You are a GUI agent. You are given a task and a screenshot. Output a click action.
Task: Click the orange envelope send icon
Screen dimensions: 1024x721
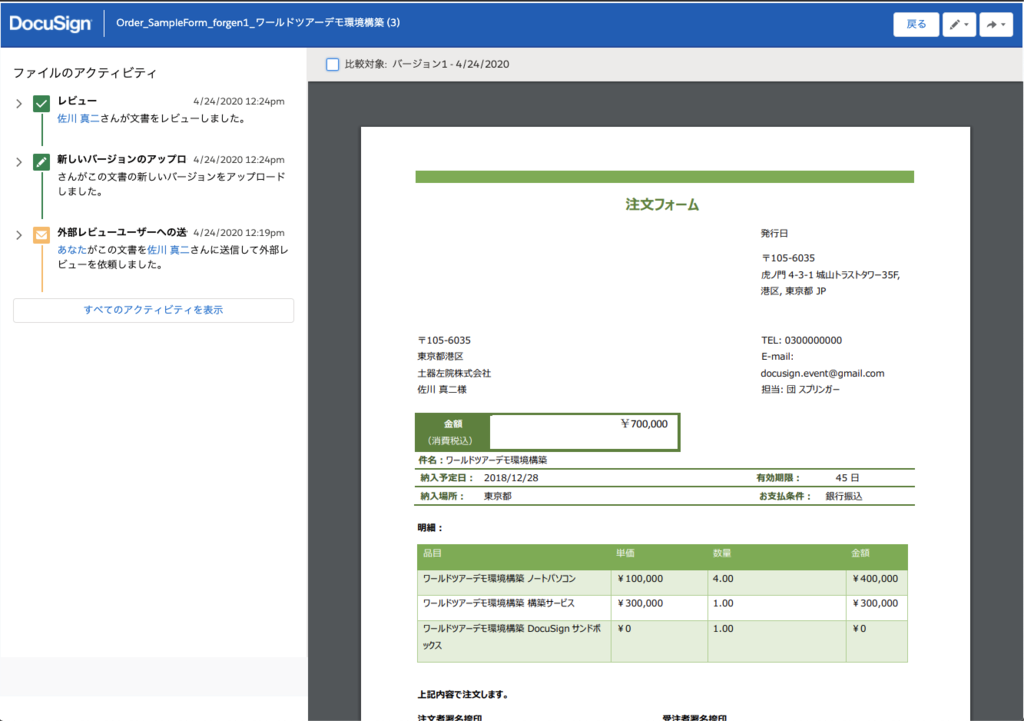[x=42, y=235]
